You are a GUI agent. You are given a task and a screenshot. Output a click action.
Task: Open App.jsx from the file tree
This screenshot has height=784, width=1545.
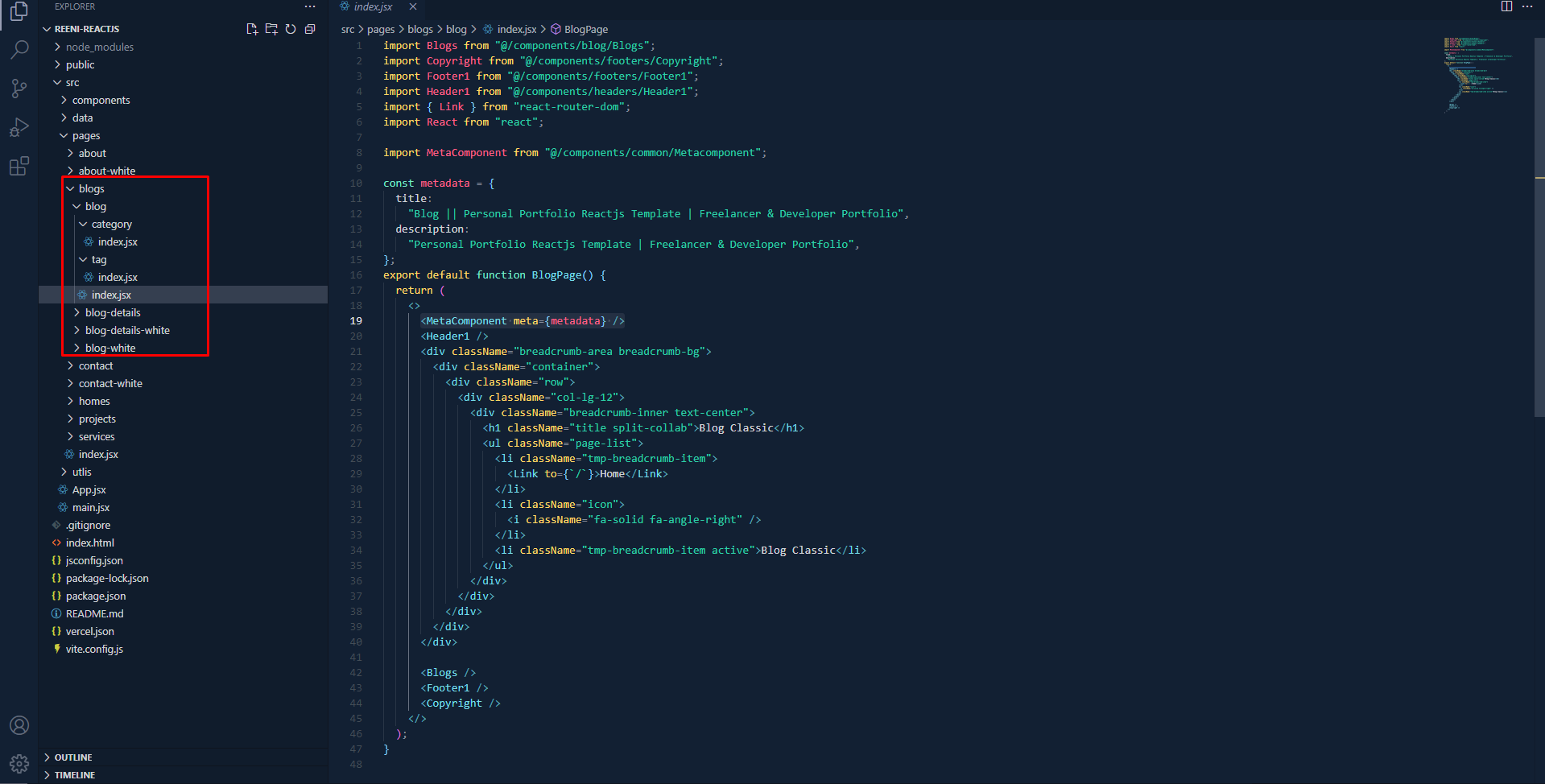coord(89,490)
